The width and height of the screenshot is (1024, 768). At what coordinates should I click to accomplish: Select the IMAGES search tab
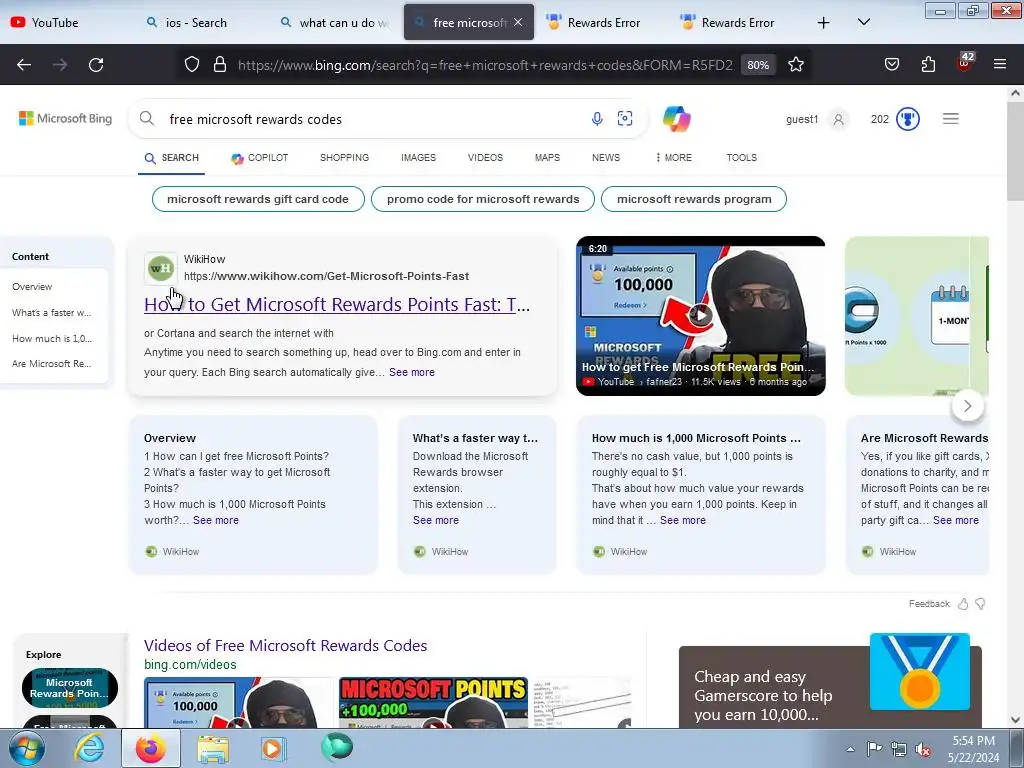coord(418,158)
